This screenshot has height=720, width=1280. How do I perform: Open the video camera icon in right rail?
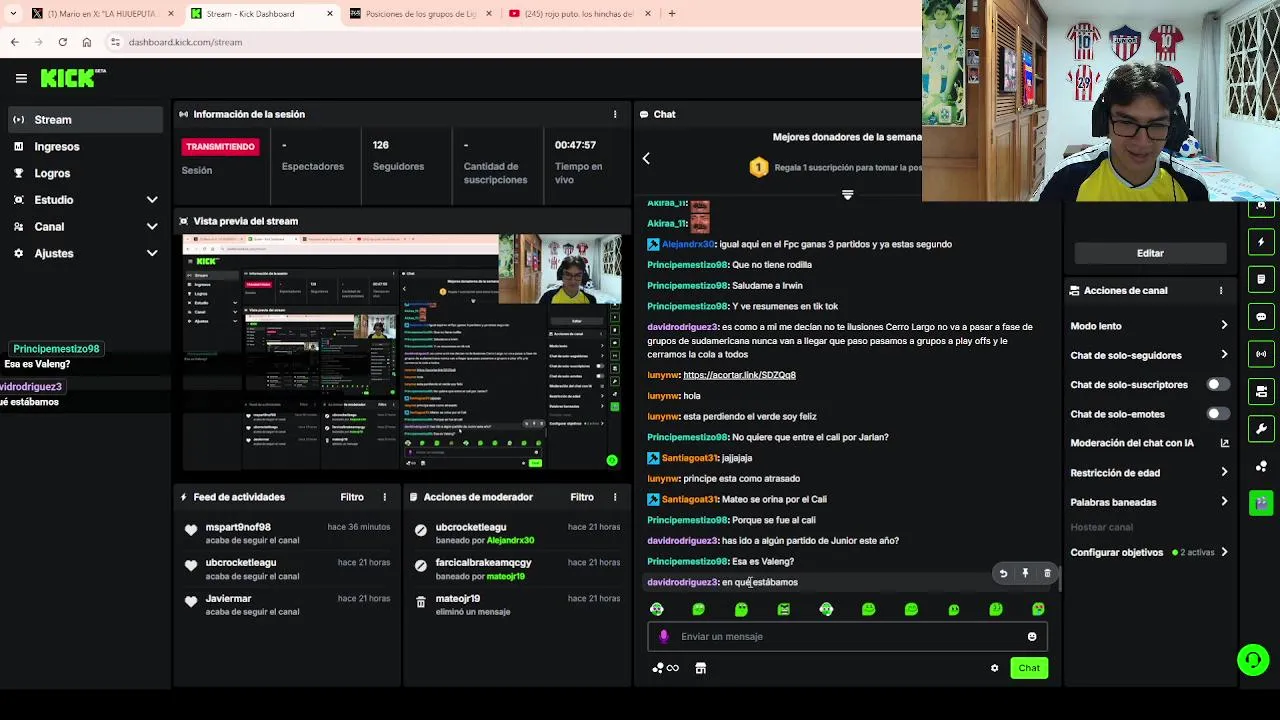click(1261, 391)
